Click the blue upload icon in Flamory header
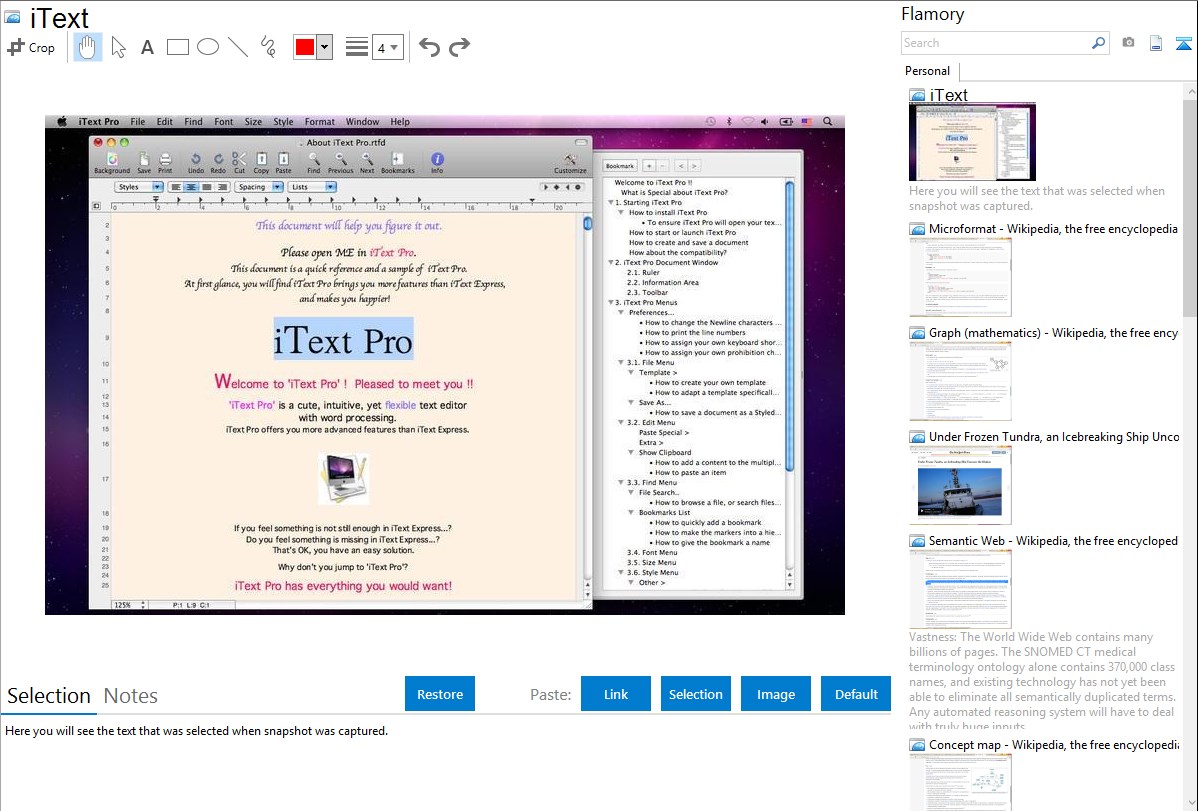Image resolution: width=1198 pixels, height=811 pixels. pyautogui.click(x=1183, y=43)
